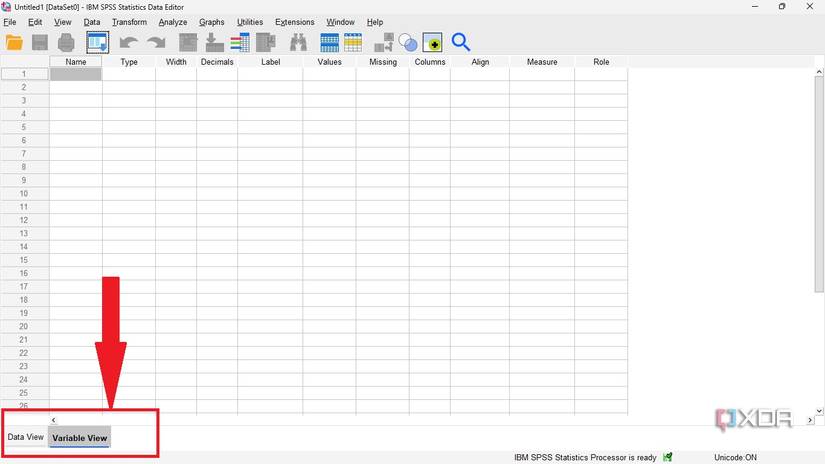Click the Show All Variables icon

coord(432,43)
